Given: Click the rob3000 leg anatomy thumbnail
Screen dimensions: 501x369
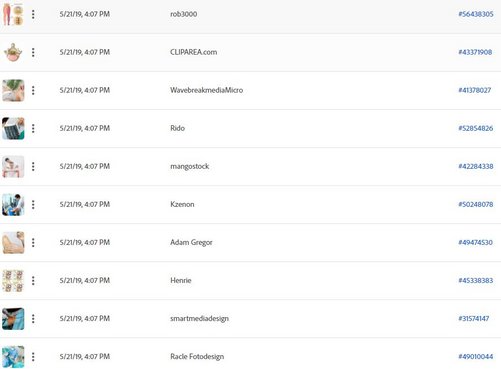Looking at the screenshot, I should coord(13,14).
